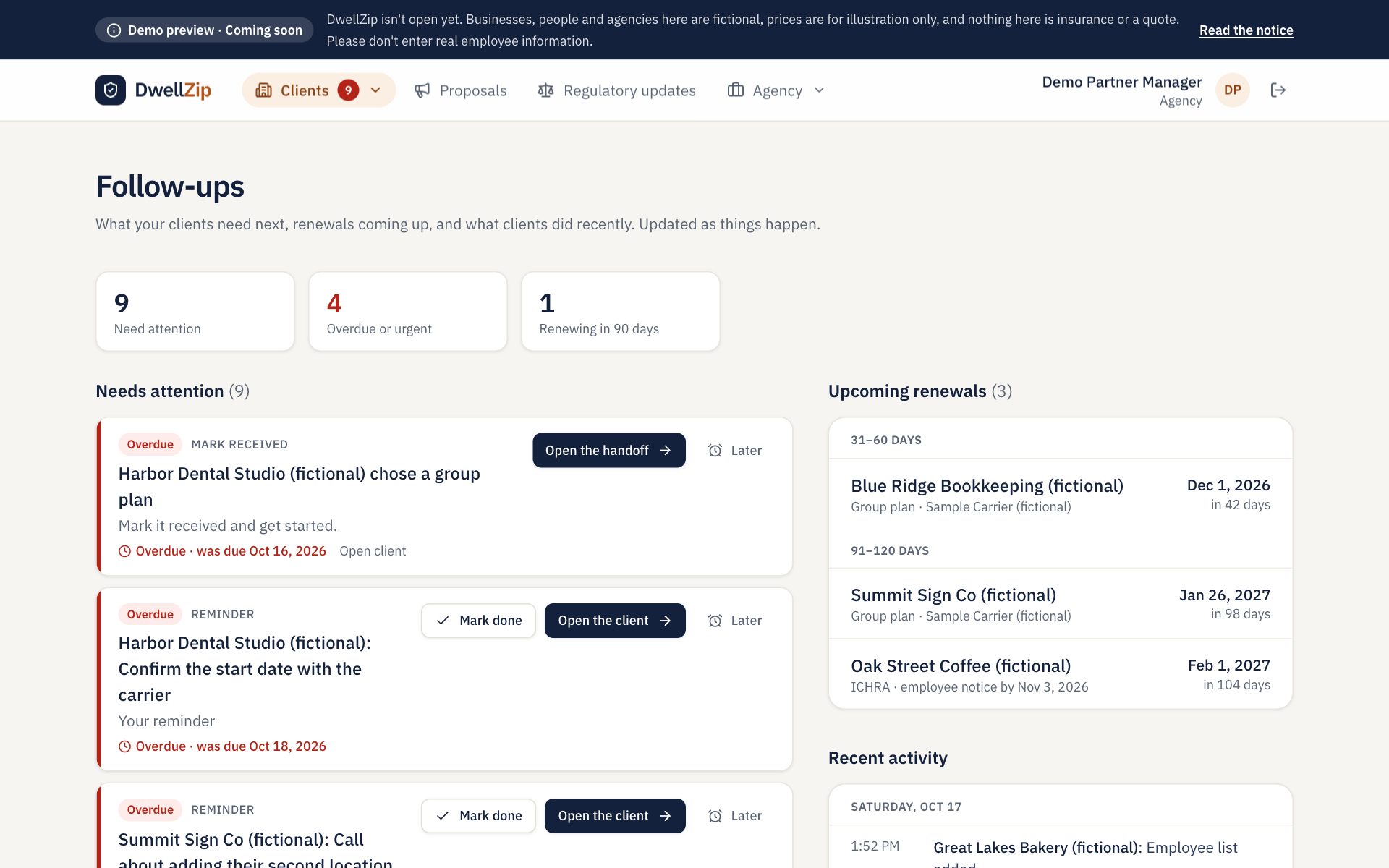Click the Great Lakes Bakery activity entry
The height and width of the screenshot is (868, 1389).
1061,848
